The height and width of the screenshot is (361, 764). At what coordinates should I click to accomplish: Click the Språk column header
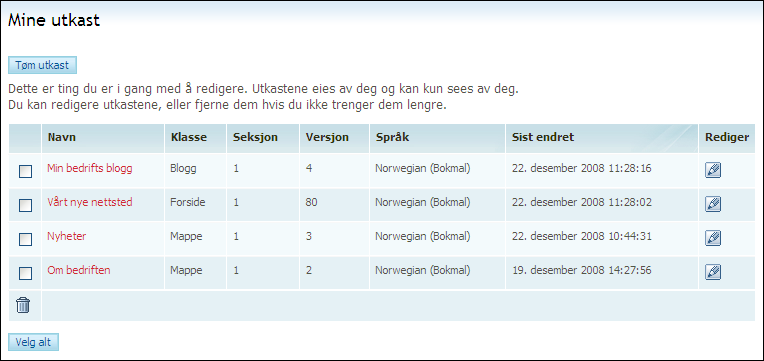pos(392,137)
